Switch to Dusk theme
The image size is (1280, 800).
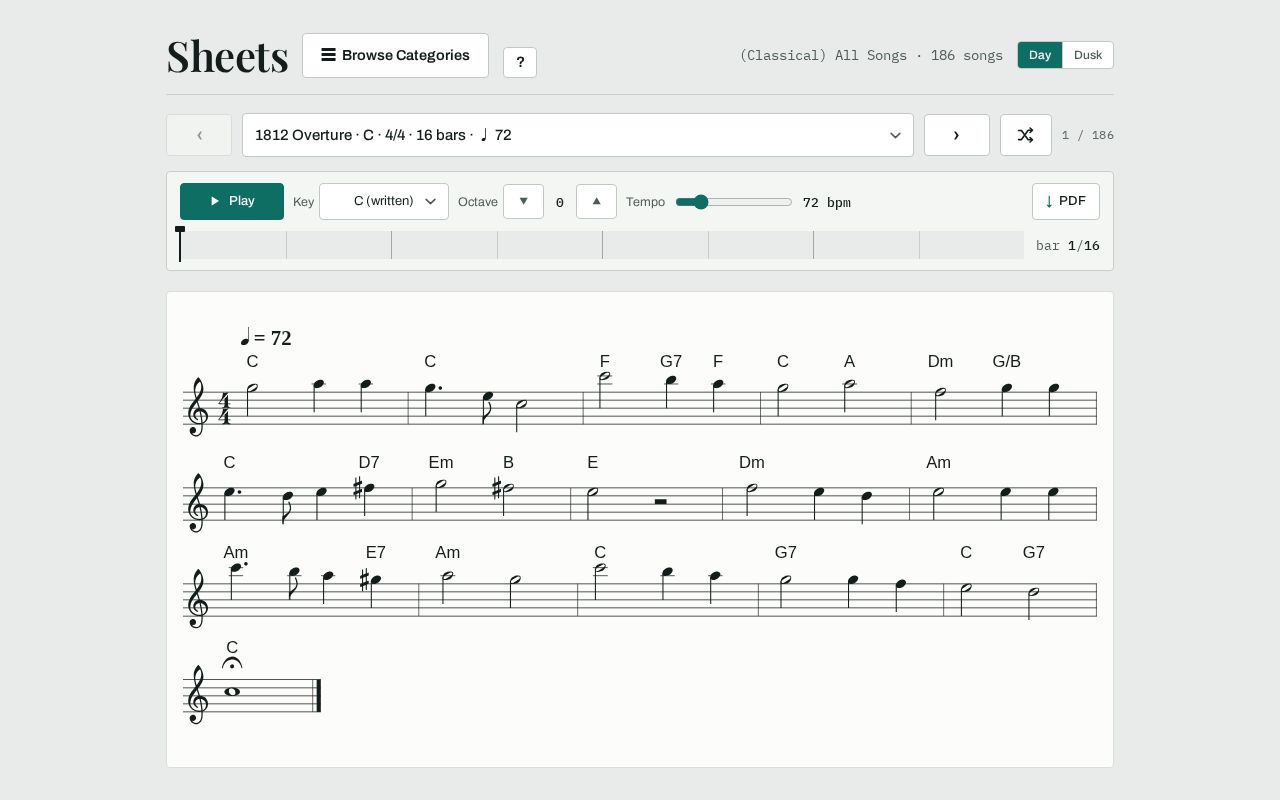click(x=1088, y=55)
